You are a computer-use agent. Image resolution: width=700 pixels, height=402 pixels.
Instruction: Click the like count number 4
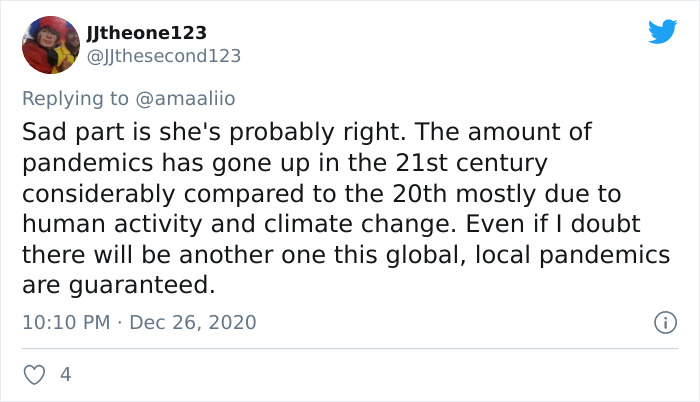66,375
